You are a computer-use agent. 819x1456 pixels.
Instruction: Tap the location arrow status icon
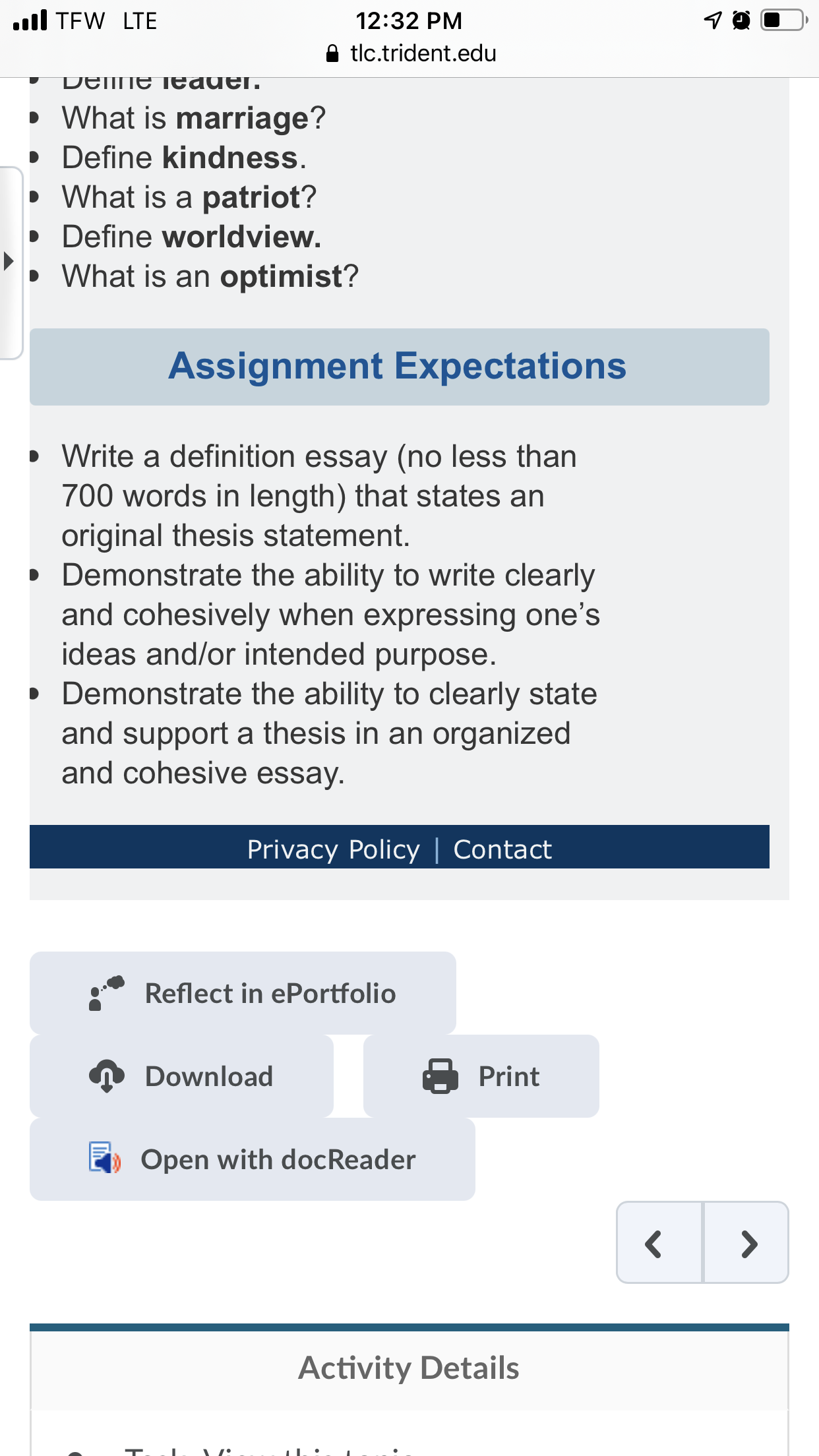[713, 20]
